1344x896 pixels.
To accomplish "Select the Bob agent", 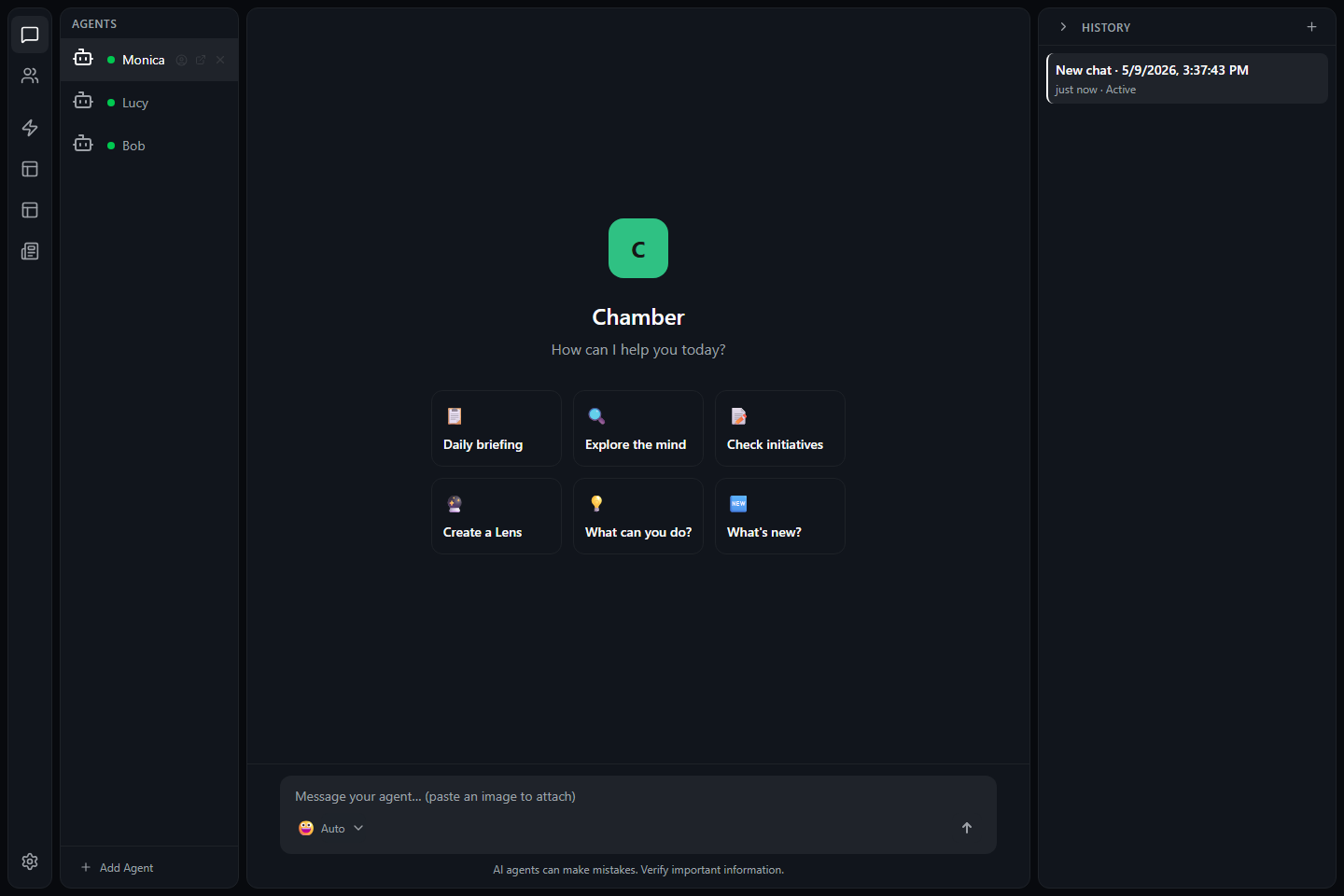I will [149, 146].
